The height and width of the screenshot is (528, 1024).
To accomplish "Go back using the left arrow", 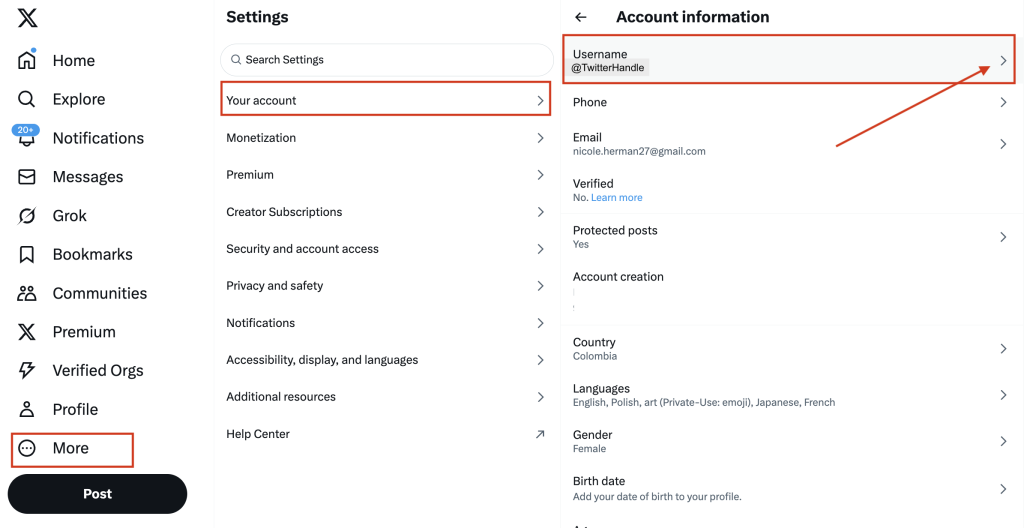I will click(x=581, y=17).
